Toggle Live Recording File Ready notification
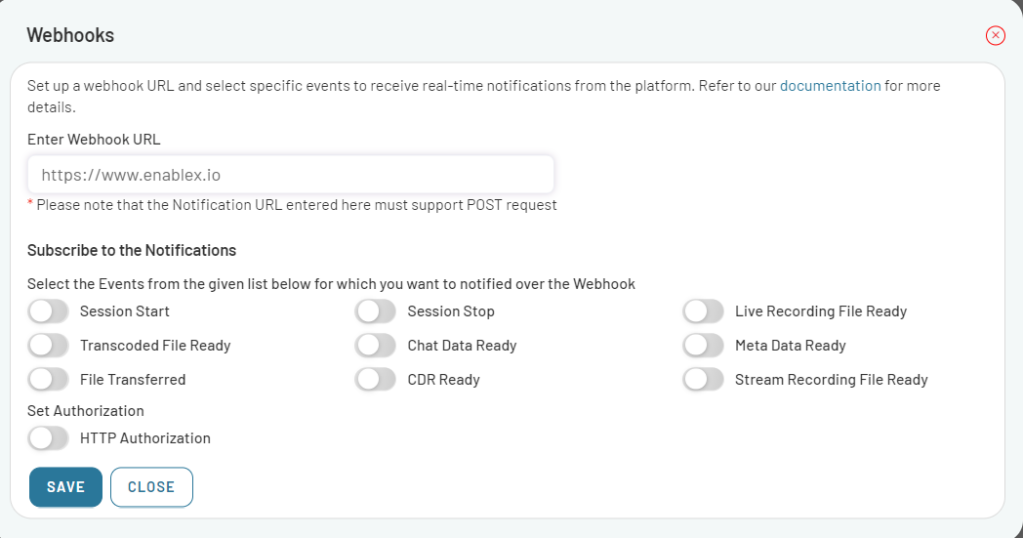Screen dimensions: 1023x538 click(x=703, y=311)
